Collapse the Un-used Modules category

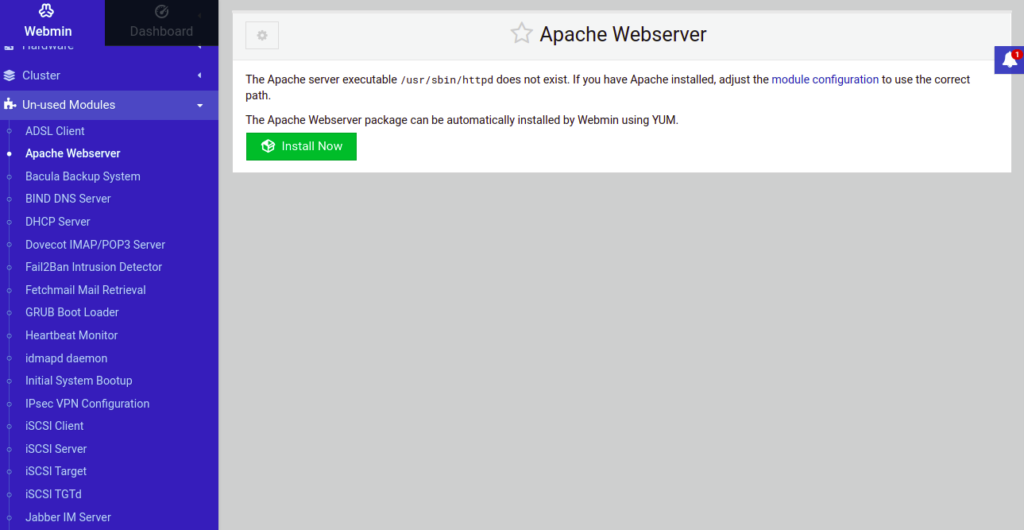pyautogui.click(x=109, y=105)
